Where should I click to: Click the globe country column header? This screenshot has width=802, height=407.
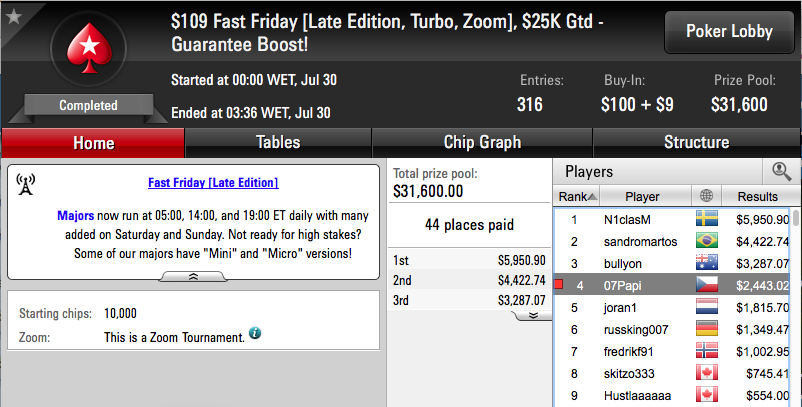(x=706, y=196)
